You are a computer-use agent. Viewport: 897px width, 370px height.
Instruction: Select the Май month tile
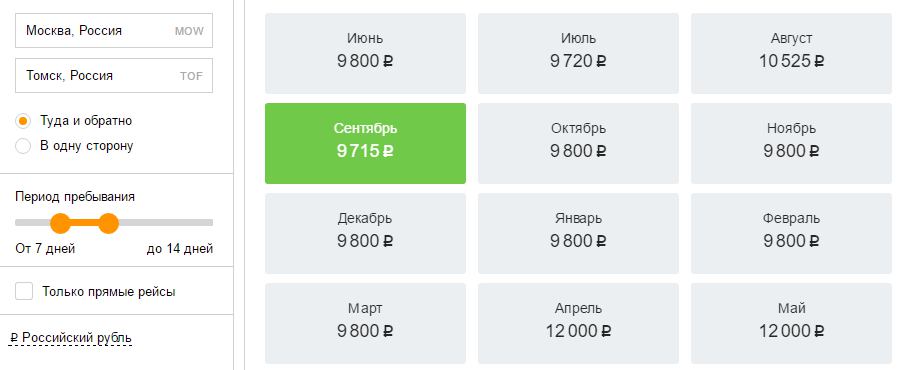click(x=791, y=323)
